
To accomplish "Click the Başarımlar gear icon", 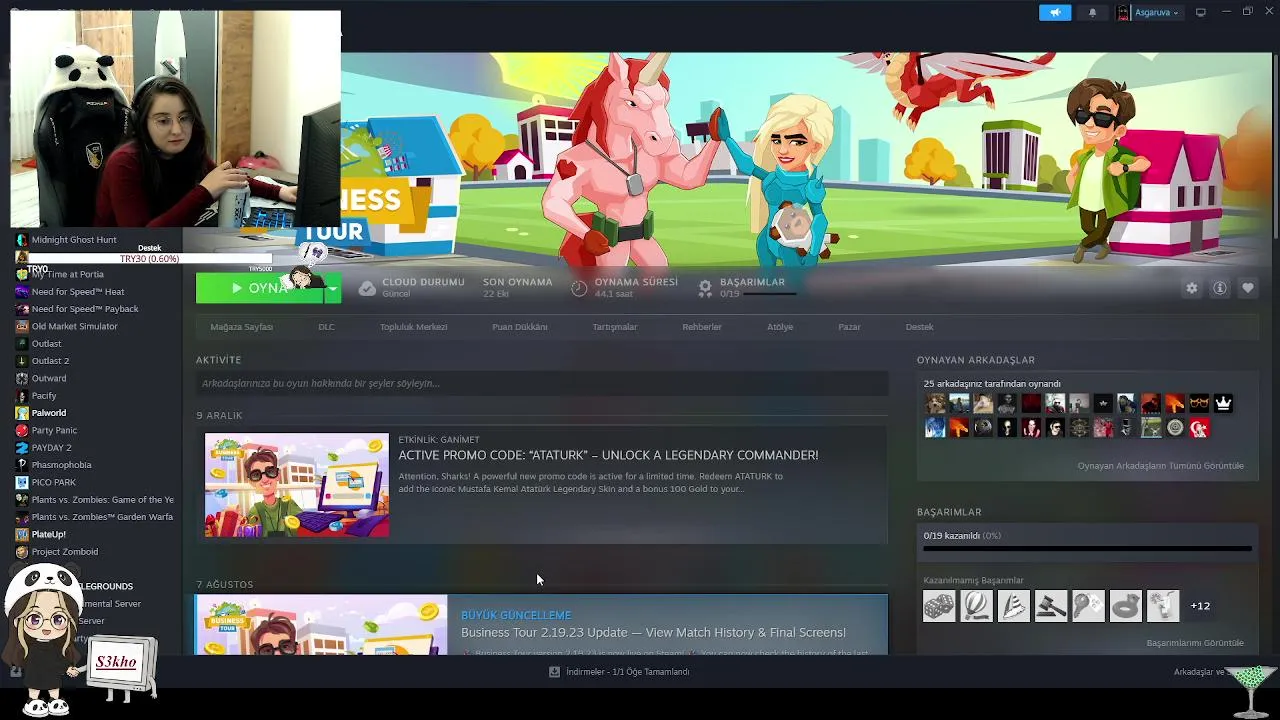I will pos(705,288).
